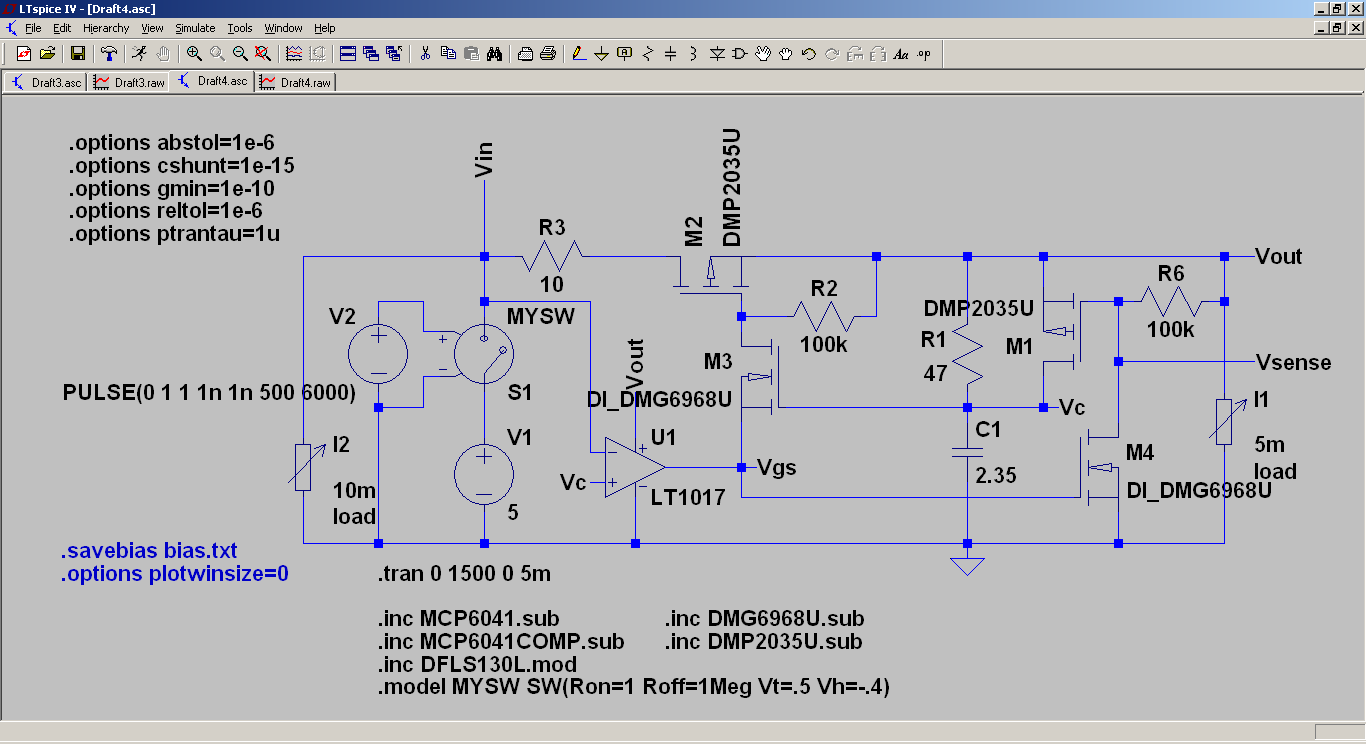Click the Zoom Out magnifier icon
Screen dimensions: 1366x744
point(240,53)
